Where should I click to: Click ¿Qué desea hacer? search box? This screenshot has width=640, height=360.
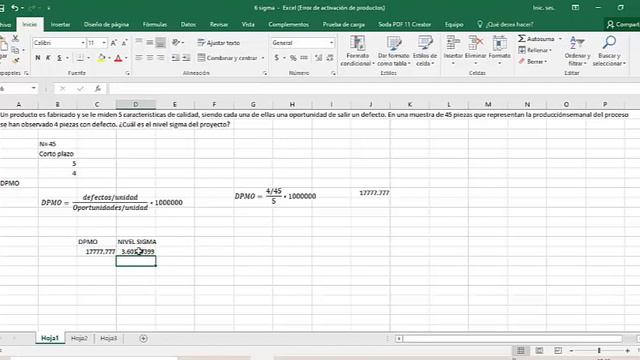pyautogui.click(x=505, y=24)
